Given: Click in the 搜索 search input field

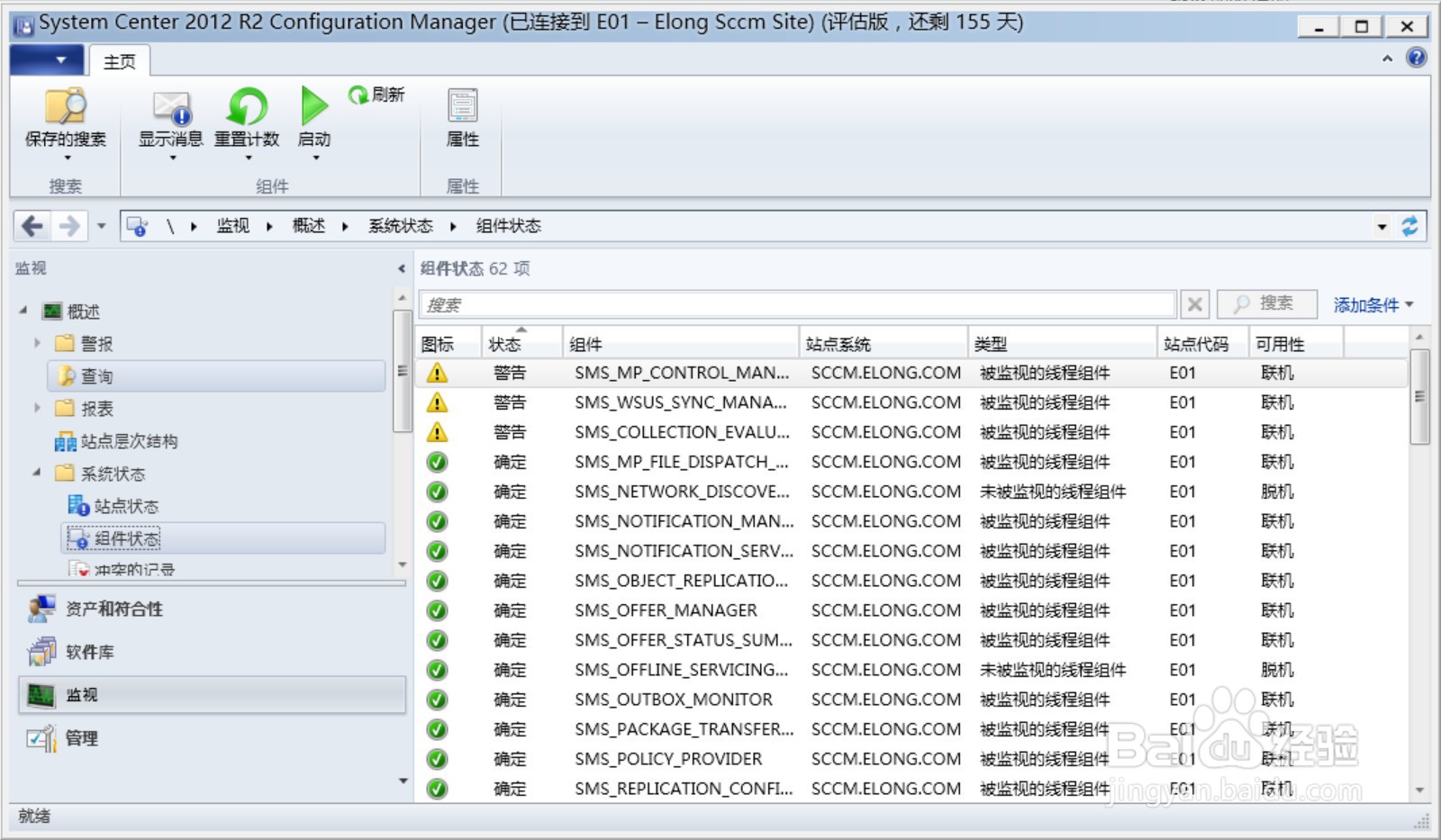Looking at the screenshot, I should tap(798, 304).
